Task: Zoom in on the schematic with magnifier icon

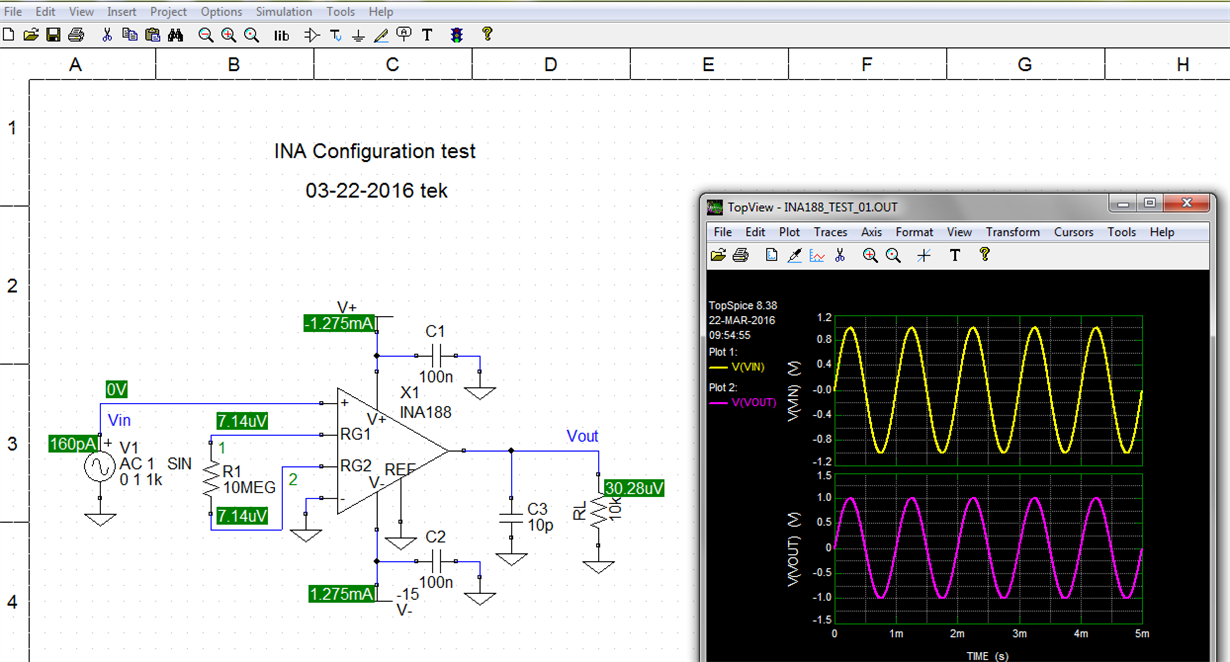Action: [x=229, y=35]
